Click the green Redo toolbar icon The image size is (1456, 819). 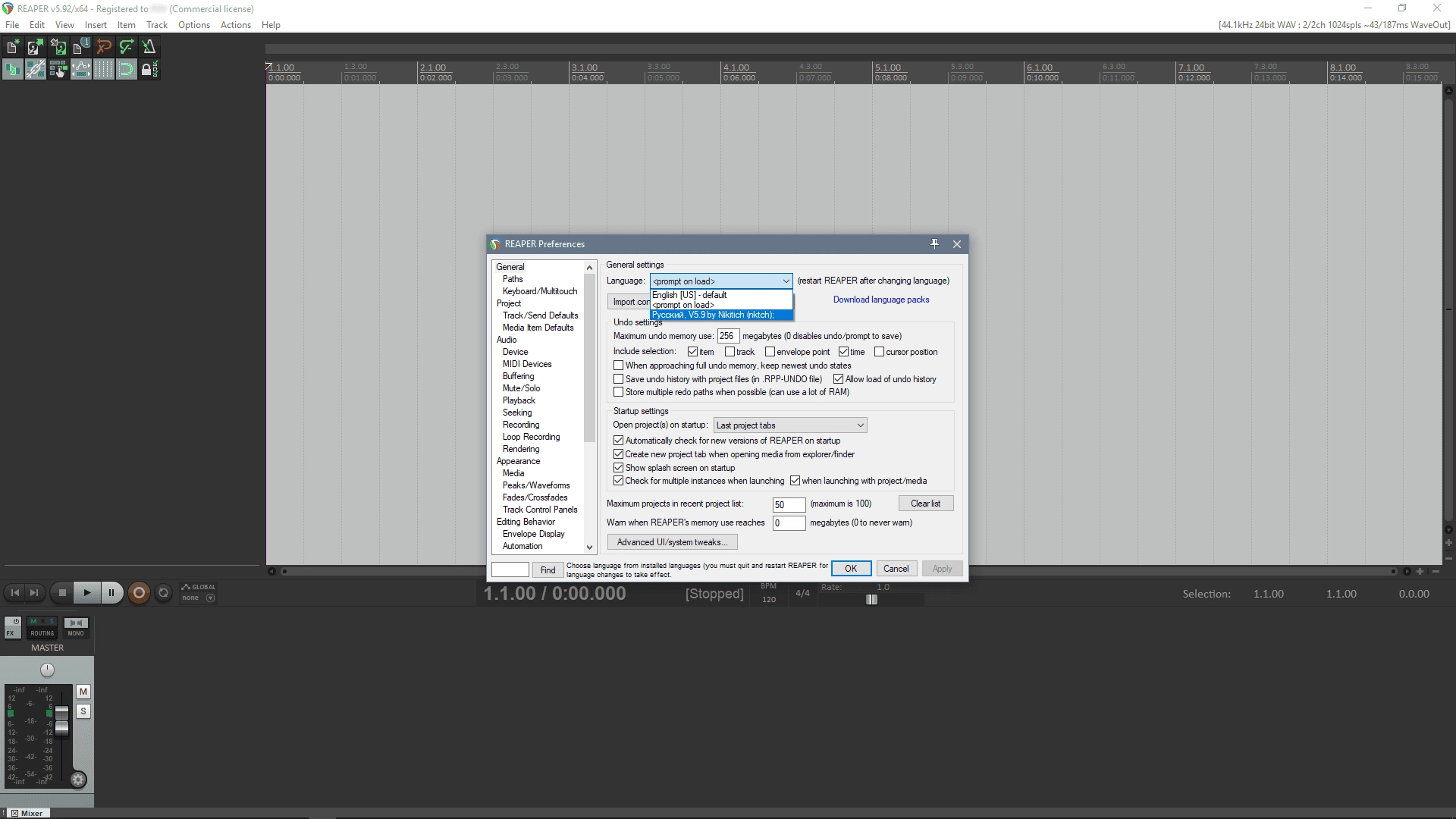[127, 47]
